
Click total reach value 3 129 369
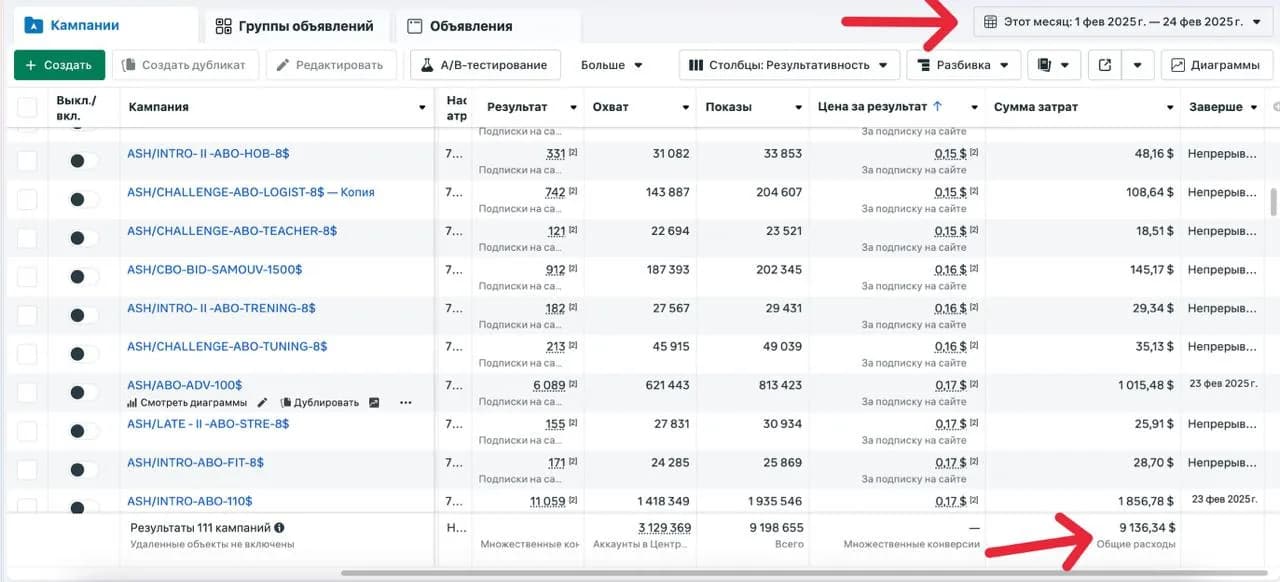coord(665,527)
